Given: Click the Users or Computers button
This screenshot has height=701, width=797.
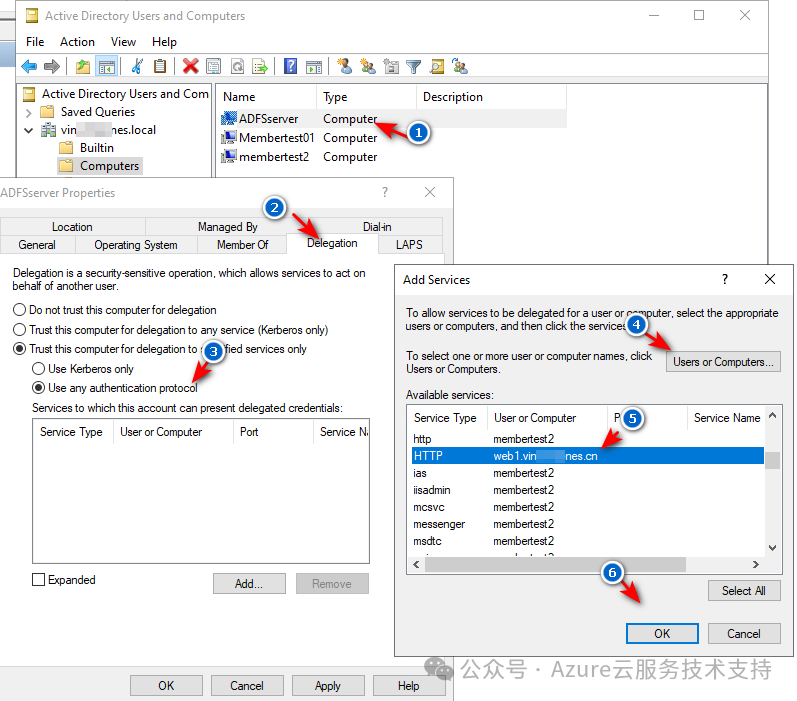Looking at the screenshot, I should [x=723, y=361].
